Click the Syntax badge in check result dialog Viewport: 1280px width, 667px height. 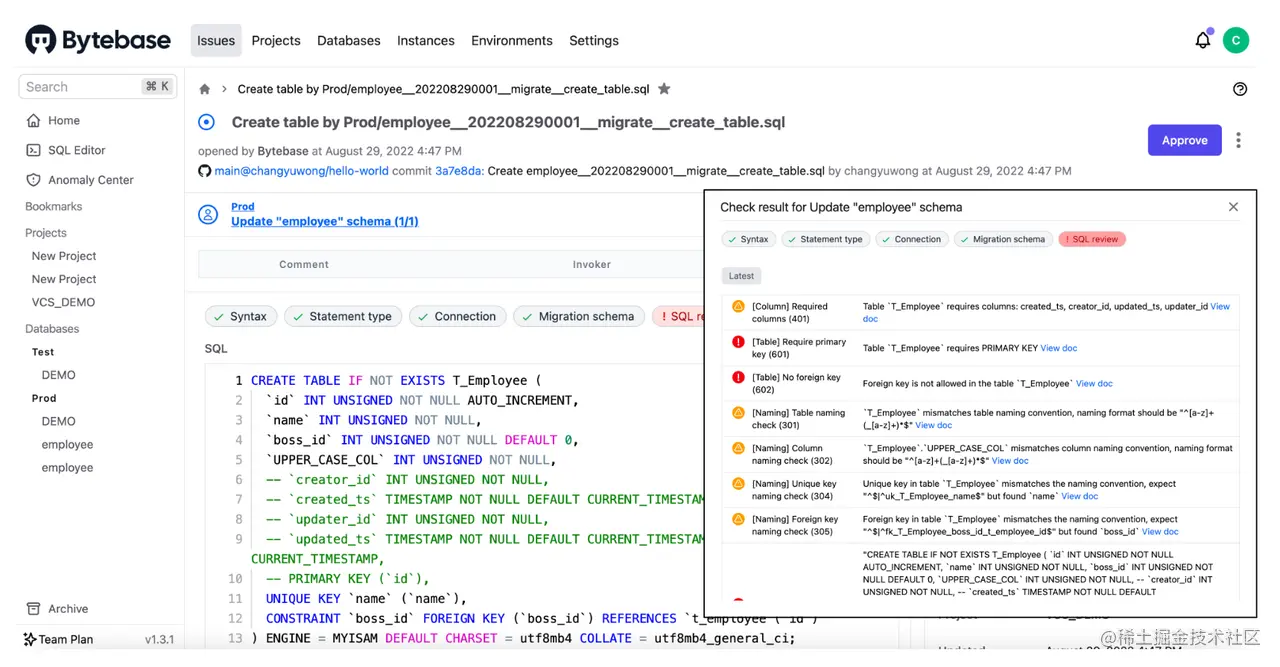pyautogui.click(x=748, y=239)
